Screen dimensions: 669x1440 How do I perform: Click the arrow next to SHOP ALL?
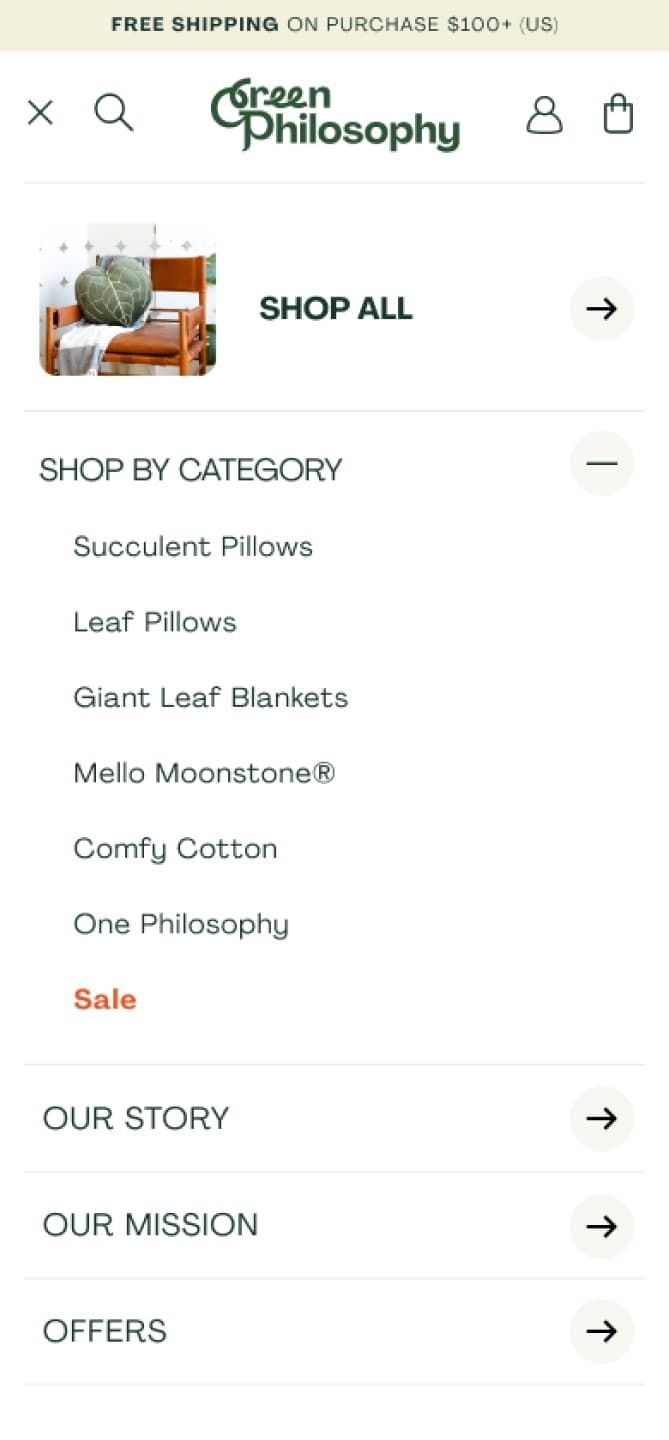pos(601,309)
